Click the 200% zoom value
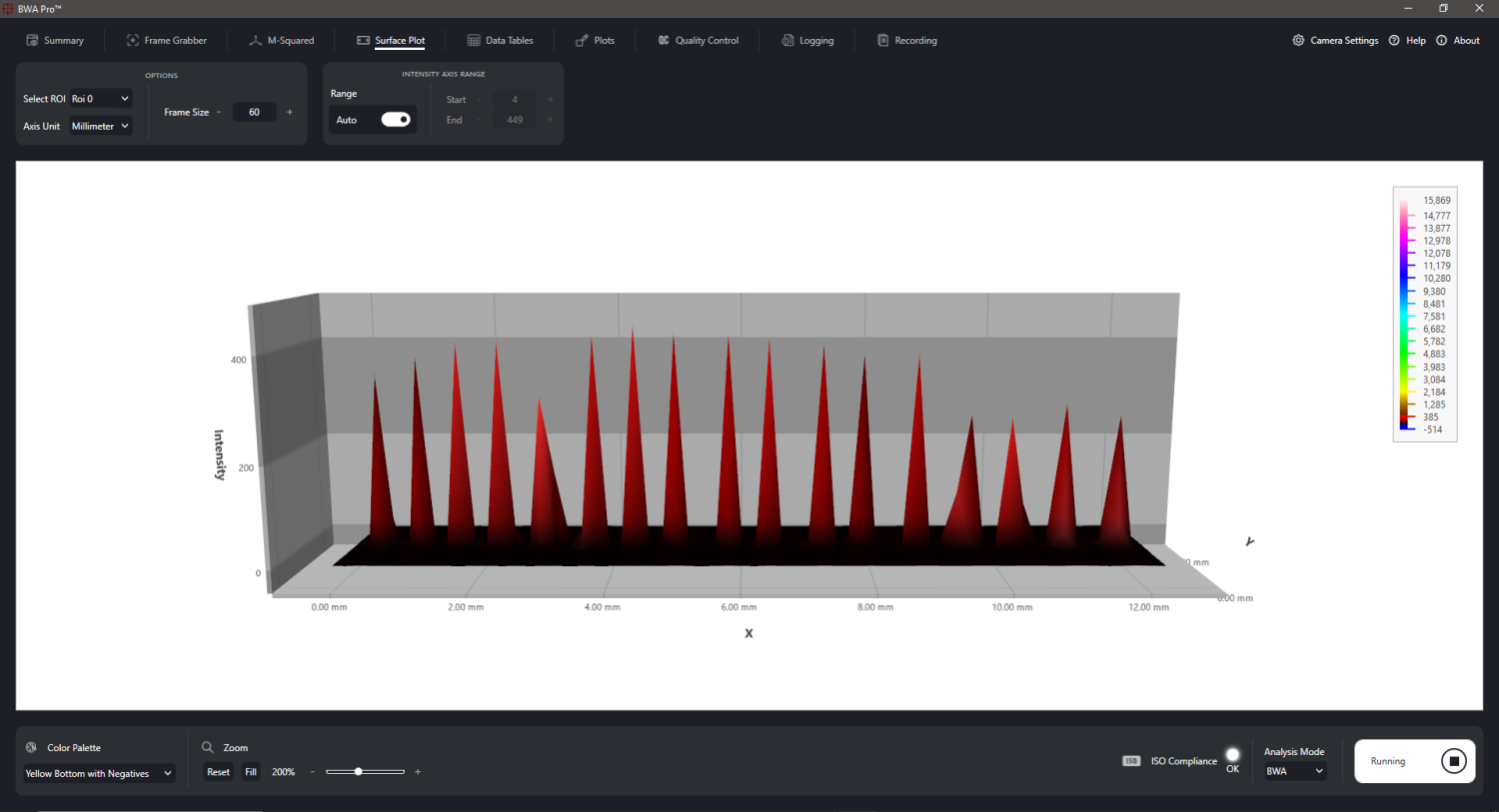This screenshot has width=1499, height=812. (283, 772)
